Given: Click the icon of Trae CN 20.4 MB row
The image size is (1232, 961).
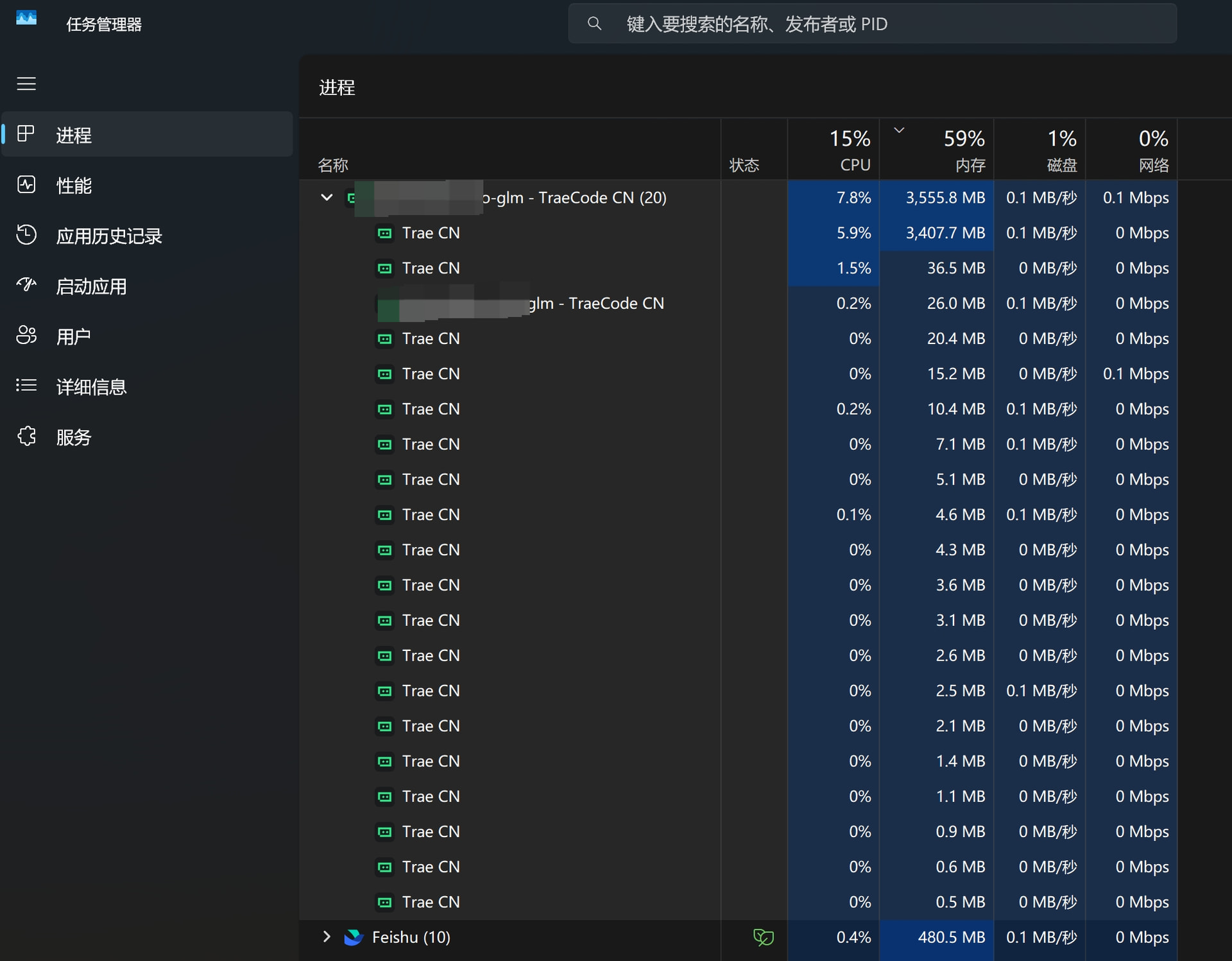Looking at the screenshot, I should pos(384,338).
